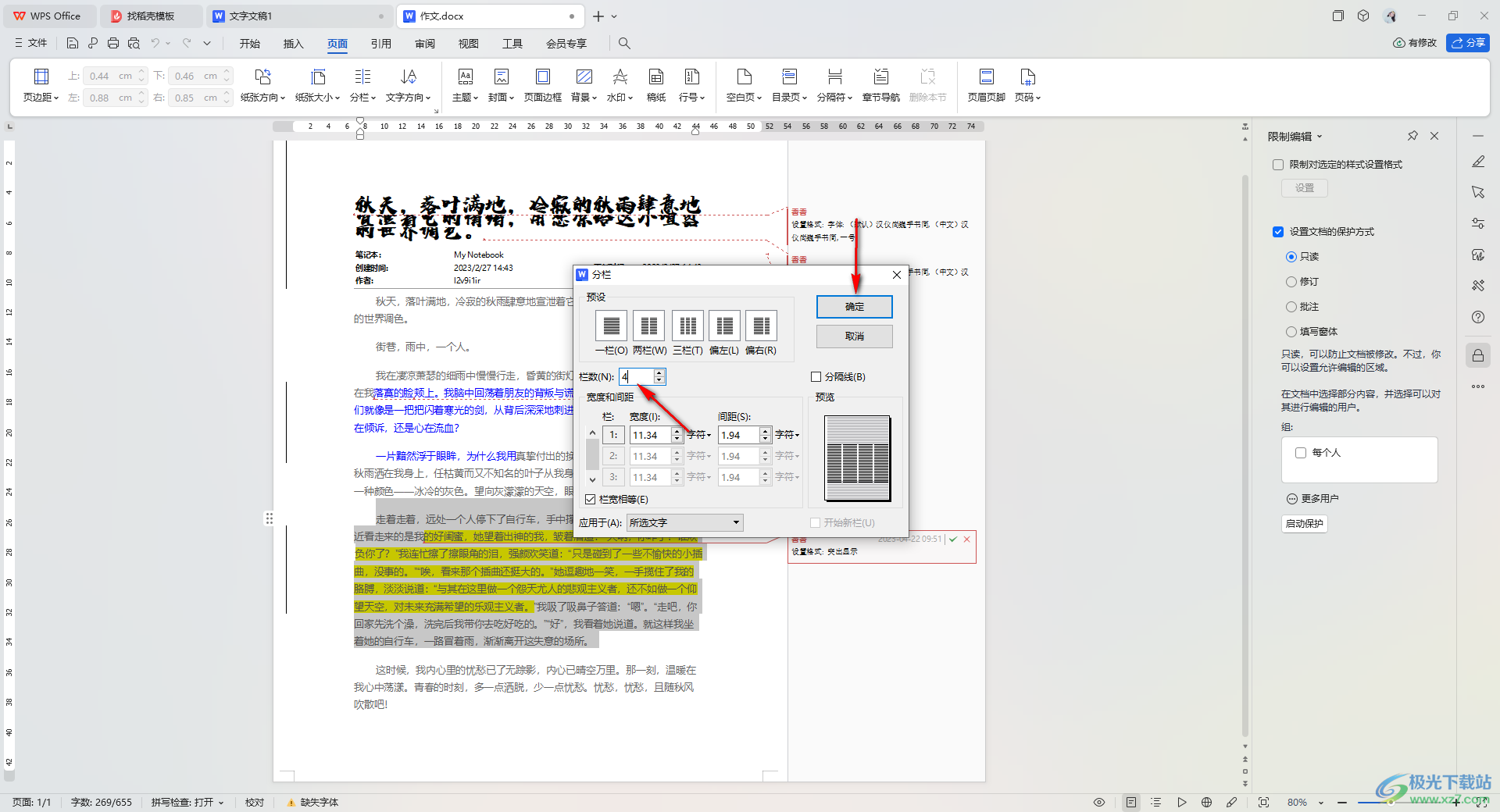Click the number of columns input field
The height and width of the screenshot is (812, 1500).
637,377
